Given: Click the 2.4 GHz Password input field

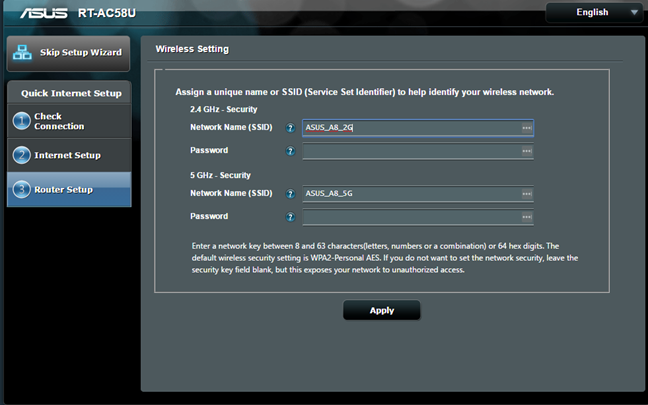Looking at the screenshot, I should 418,151.
